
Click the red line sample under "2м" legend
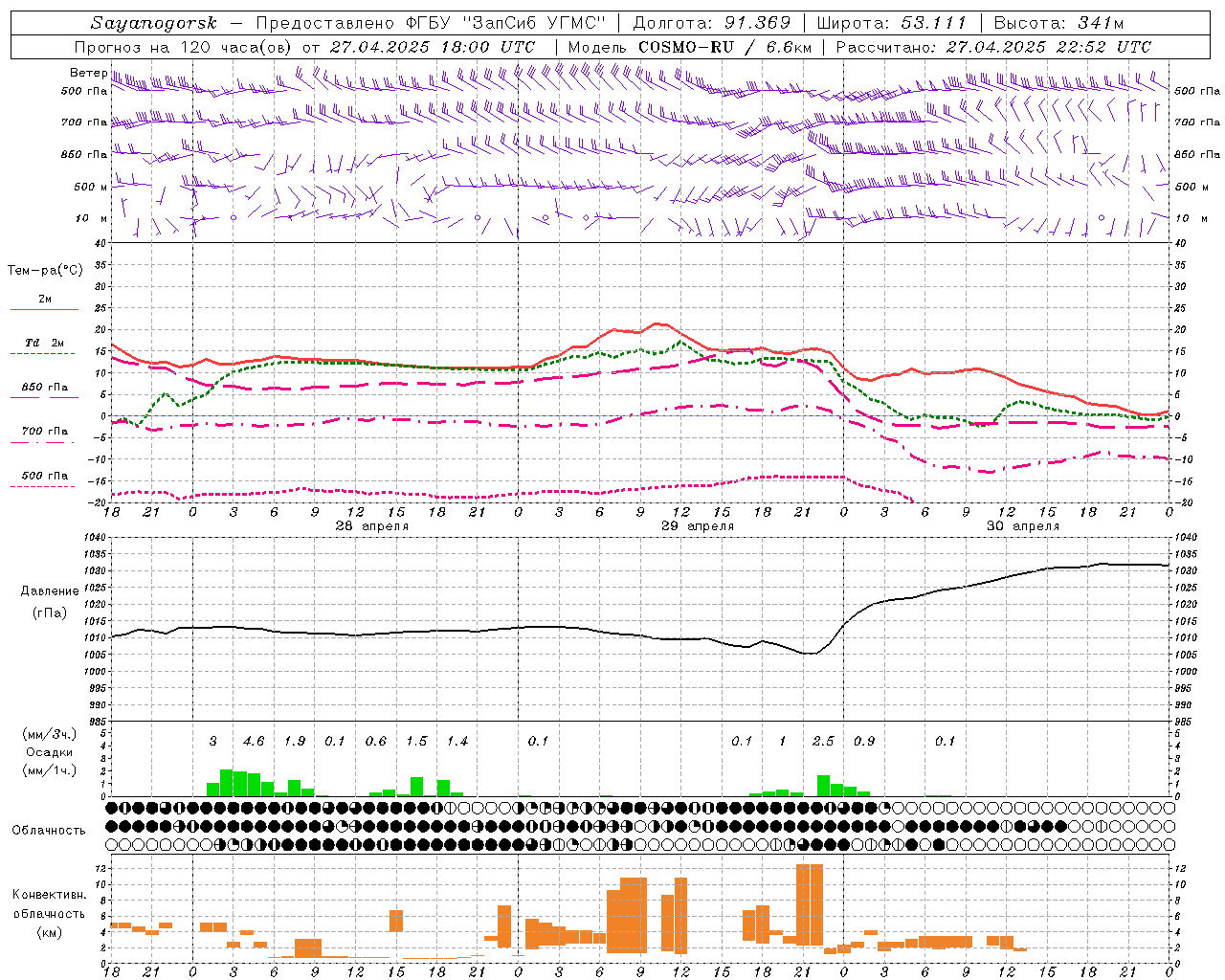44,309
